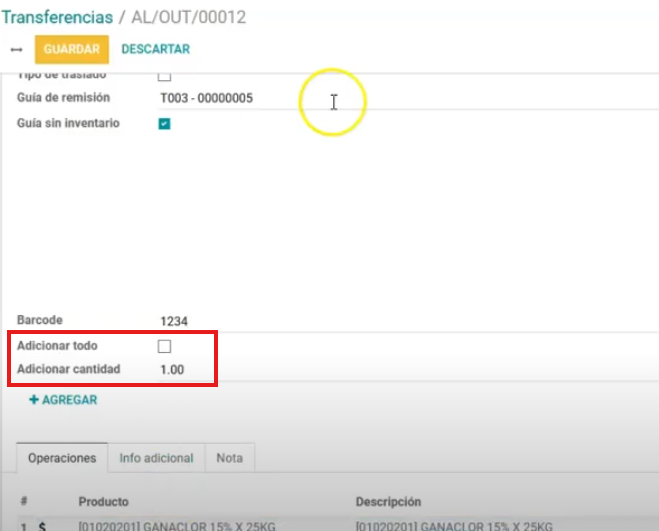This screenshot has width=659, height=531.
Task: Uncheck the Guía sin inventario checkbox
Action: (x=164, y=124)
